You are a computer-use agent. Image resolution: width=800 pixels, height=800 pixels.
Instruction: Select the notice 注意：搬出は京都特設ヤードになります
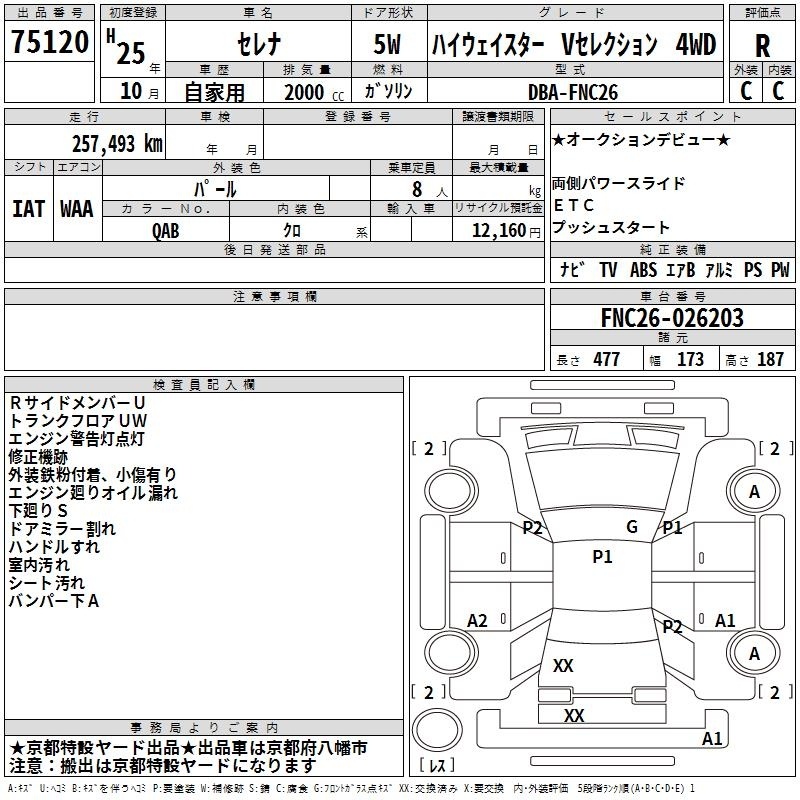point(163,766)
